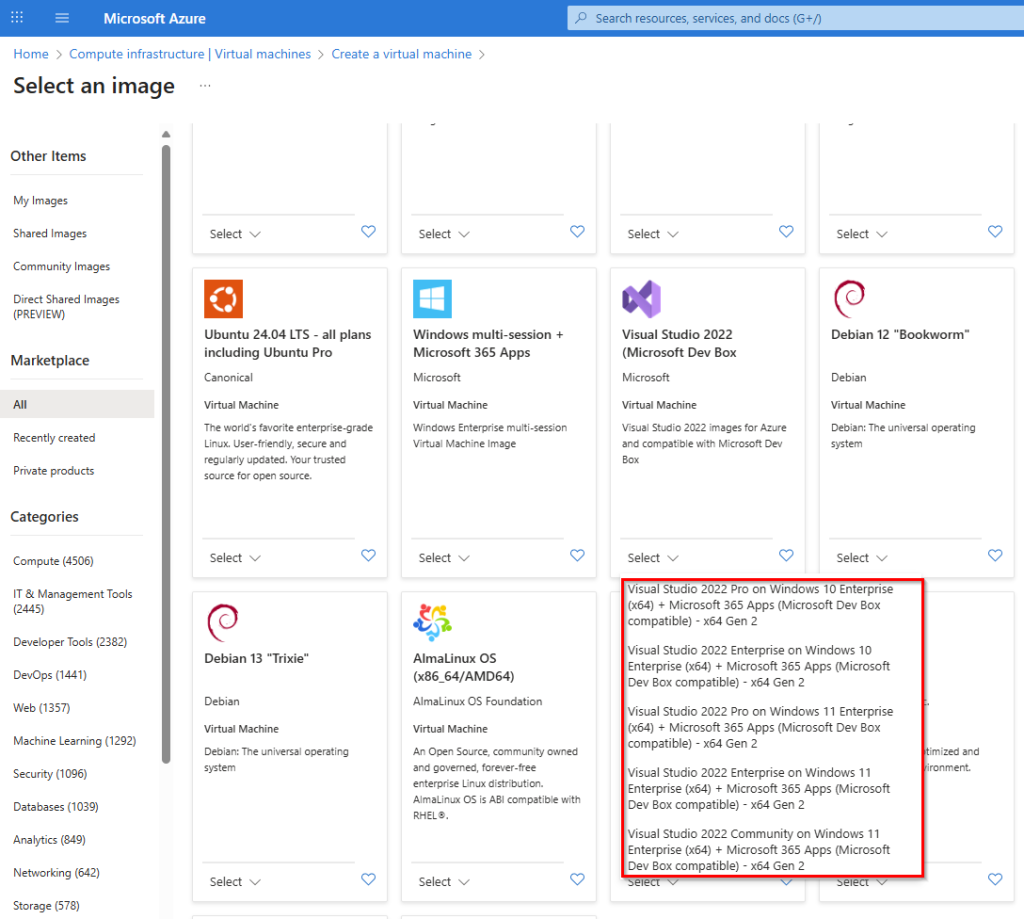Toggle favorite heart on Debian 12 Bookworm

pyautogui.click(x=994, y=556)
